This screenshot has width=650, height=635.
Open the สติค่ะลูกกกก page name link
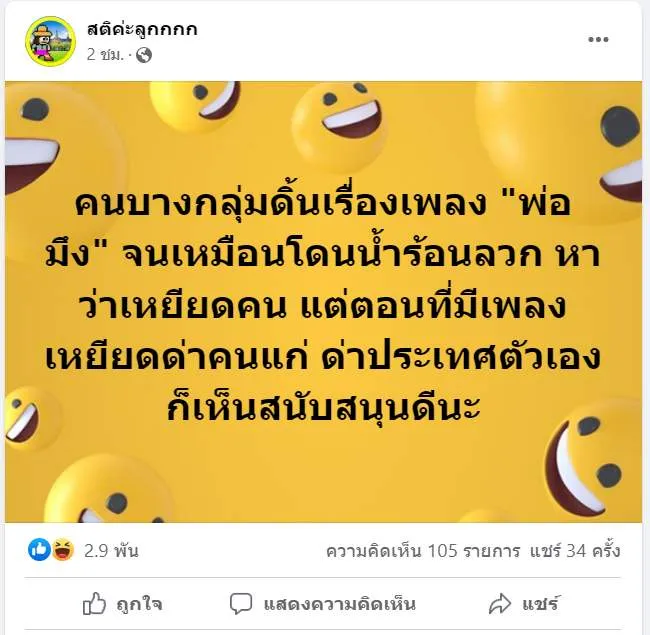[x=142, y=29]
